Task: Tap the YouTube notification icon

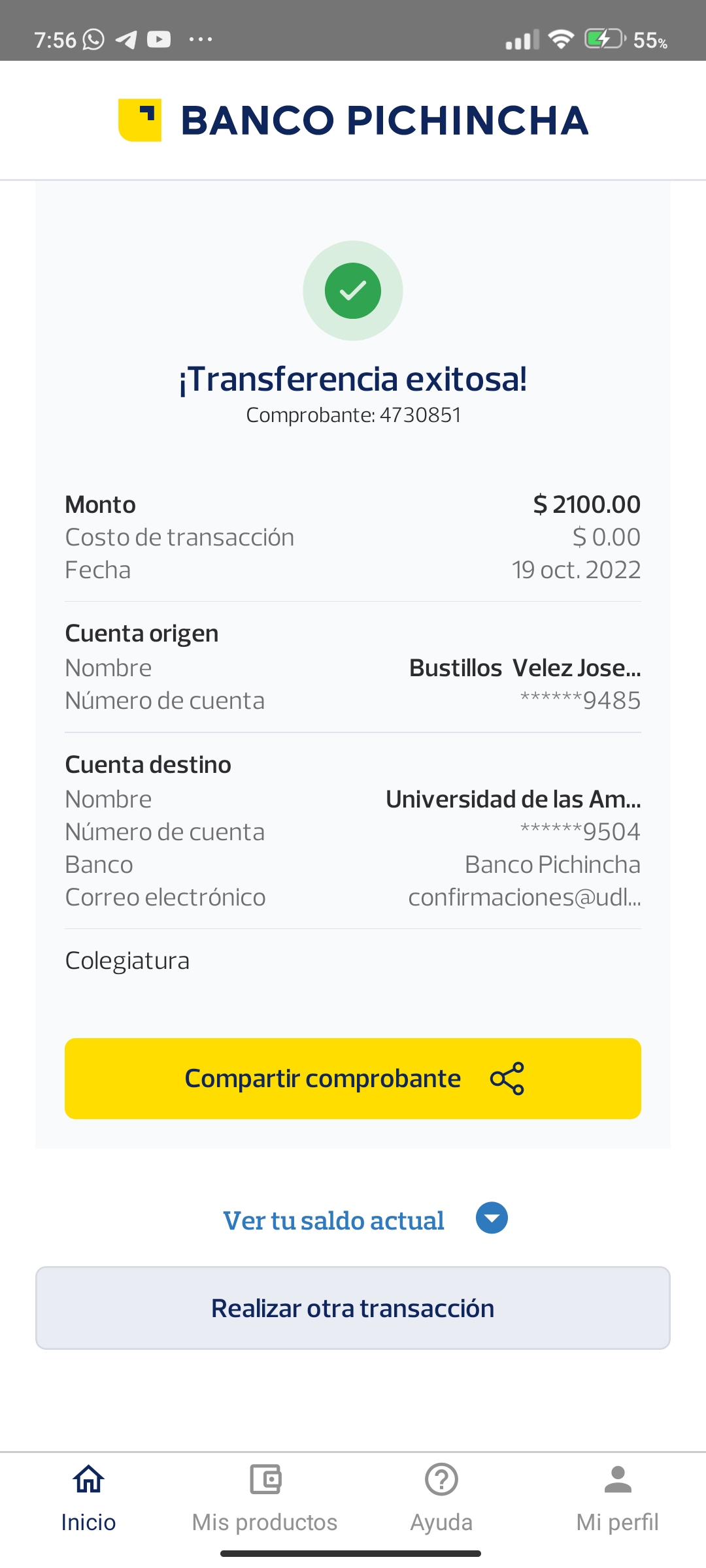Action: (159, 40)
